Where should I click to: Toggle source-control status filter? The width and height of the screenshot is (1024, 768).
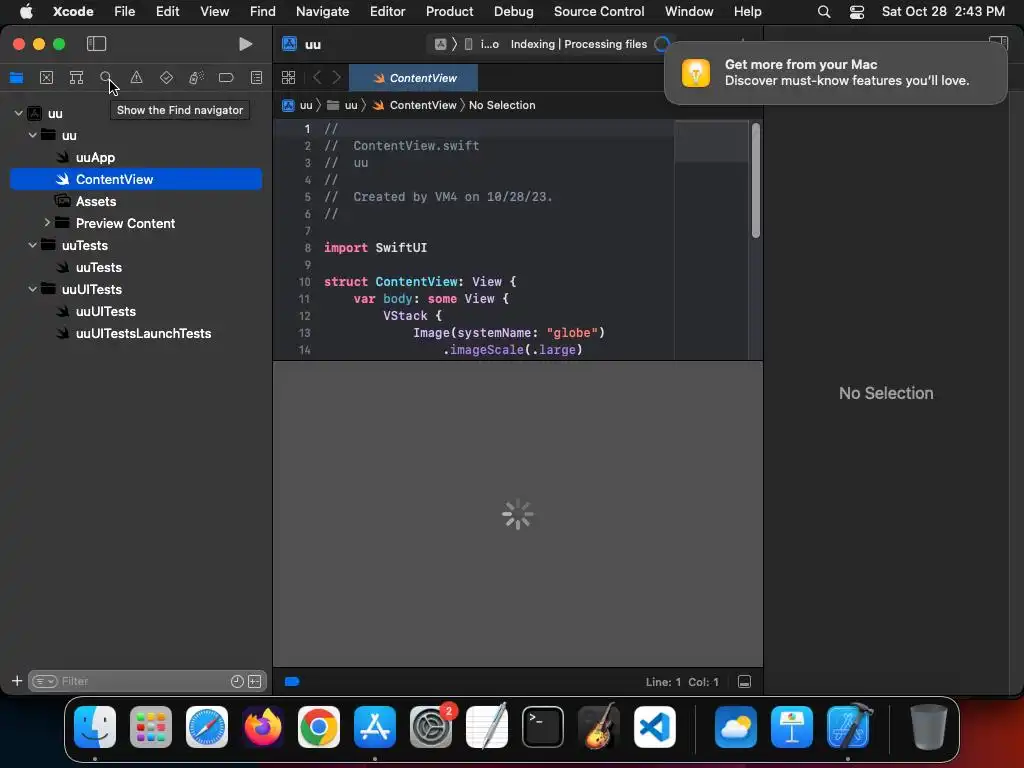pyautogui.click(x=255, y=681)
